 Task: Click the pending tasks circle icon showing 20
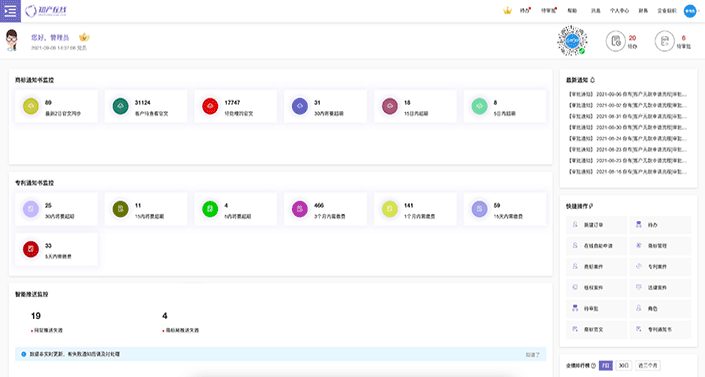(616, 41)
